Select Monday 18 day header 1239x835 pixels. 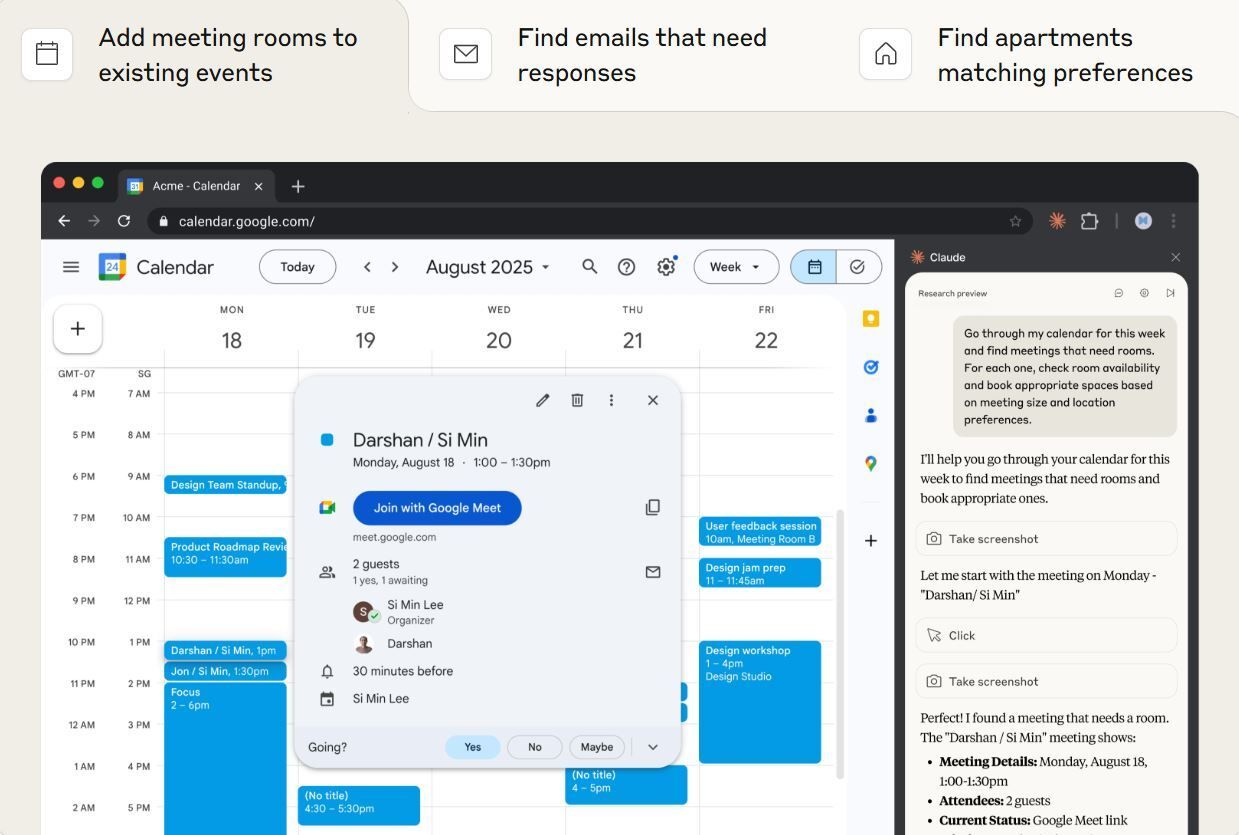232,330
